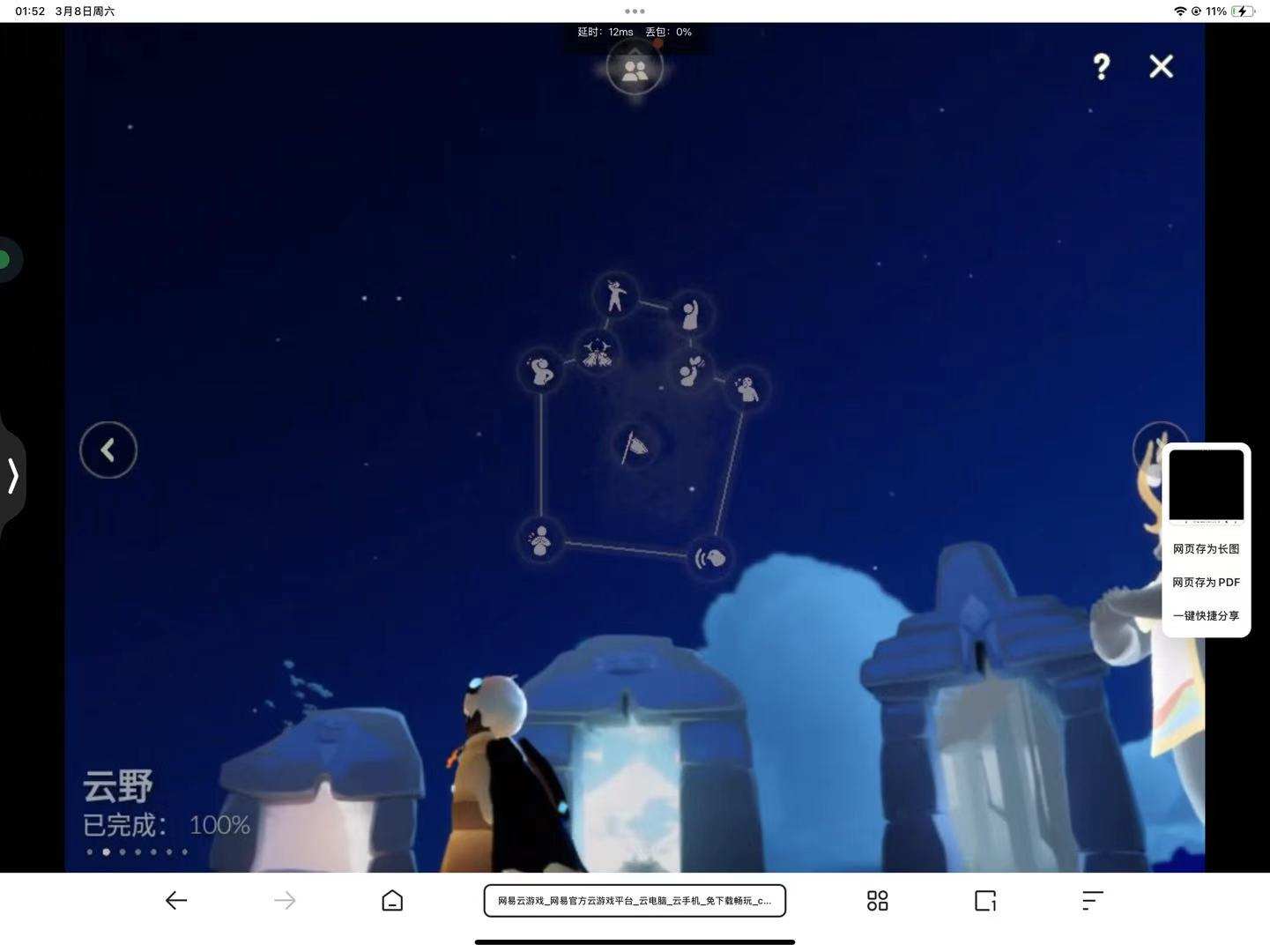The width and height of the screenshot is (1270, 952).
Task: Go back using browser back arrow
Action: [x=176, y=900]
